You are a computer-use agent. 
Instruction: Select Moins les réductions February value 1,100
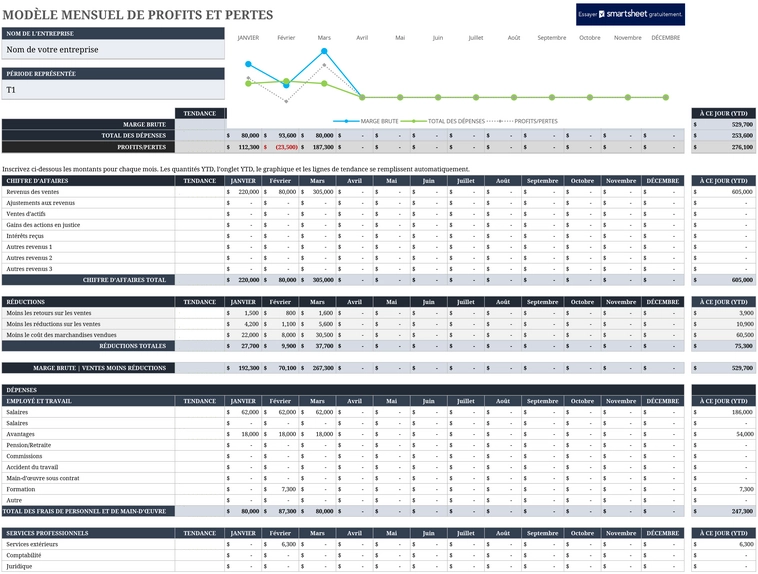point(280,324)
